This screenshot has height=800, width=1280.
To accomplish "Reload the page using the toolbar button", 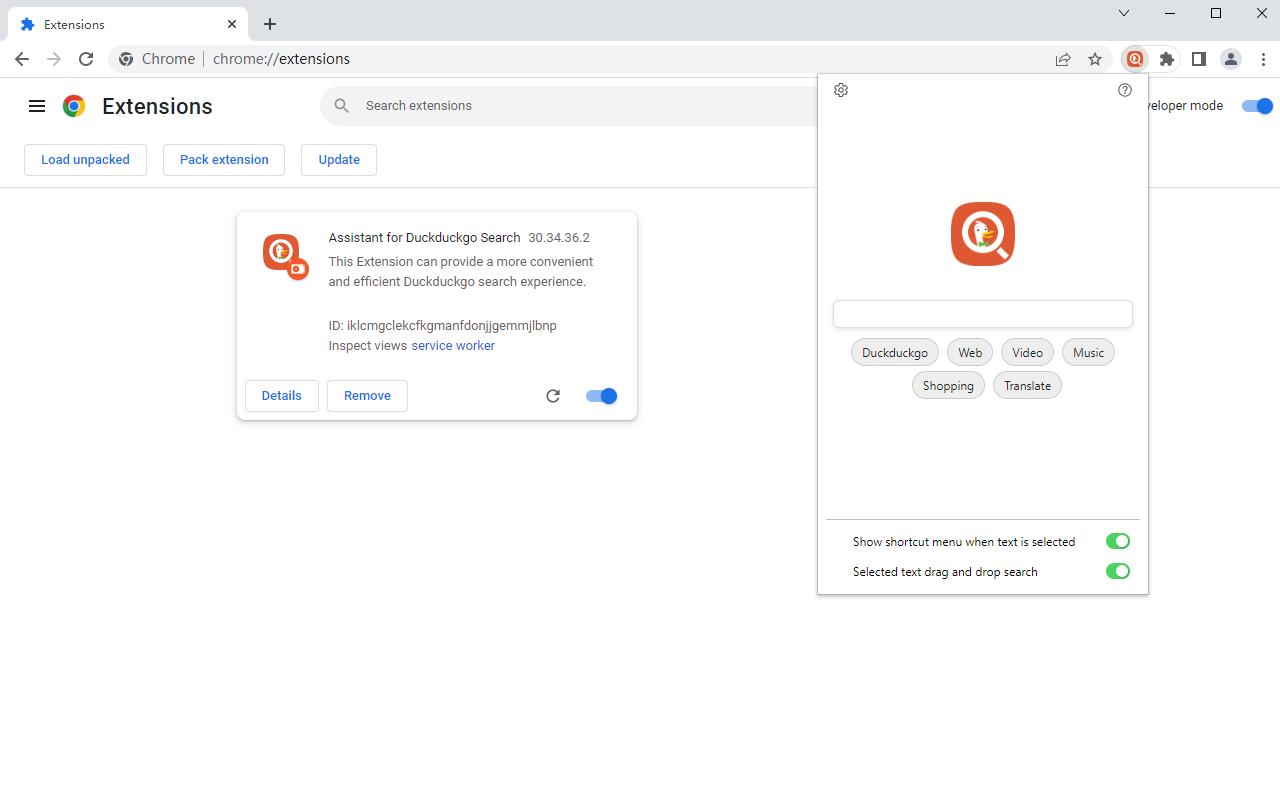I will [86, 59].
